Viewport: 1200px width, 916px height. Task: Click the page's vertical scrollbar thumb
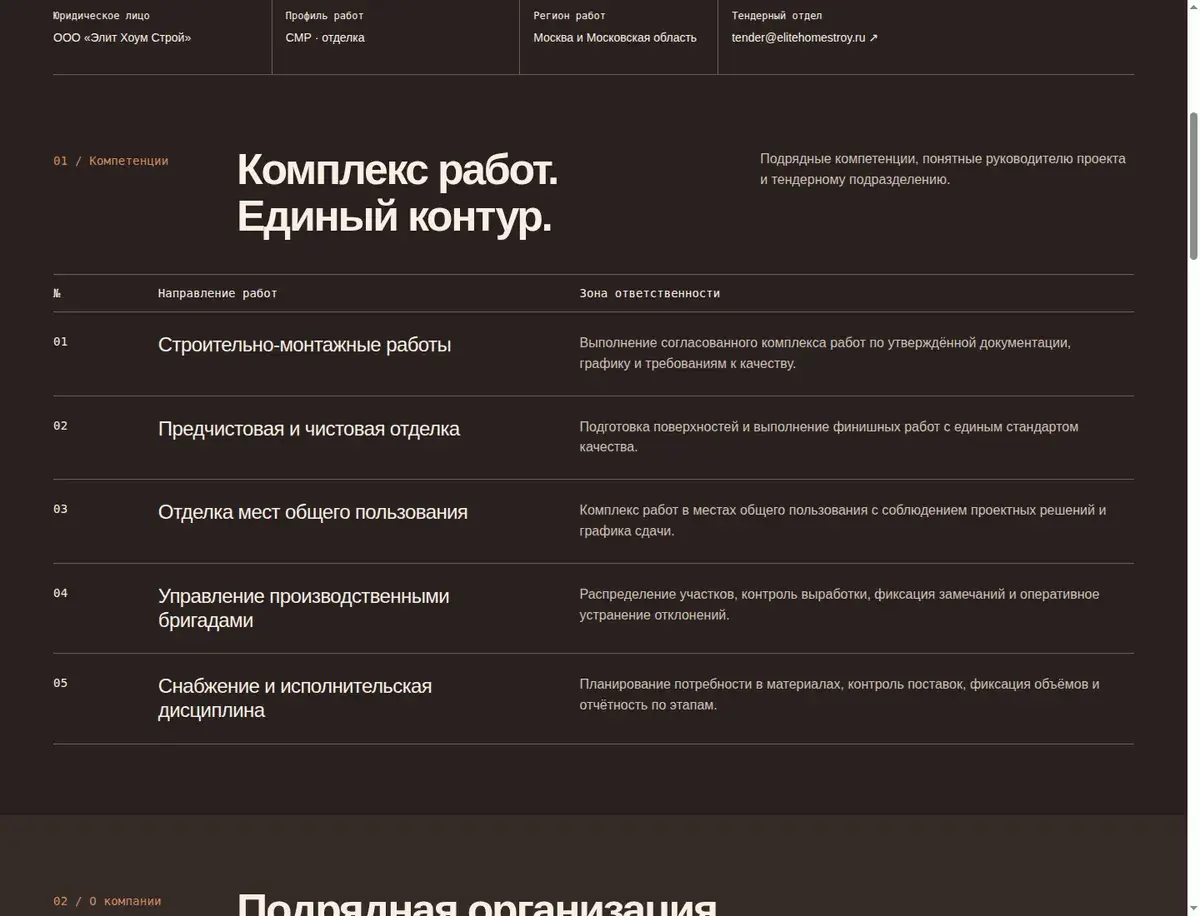(x=1193, y=185)
